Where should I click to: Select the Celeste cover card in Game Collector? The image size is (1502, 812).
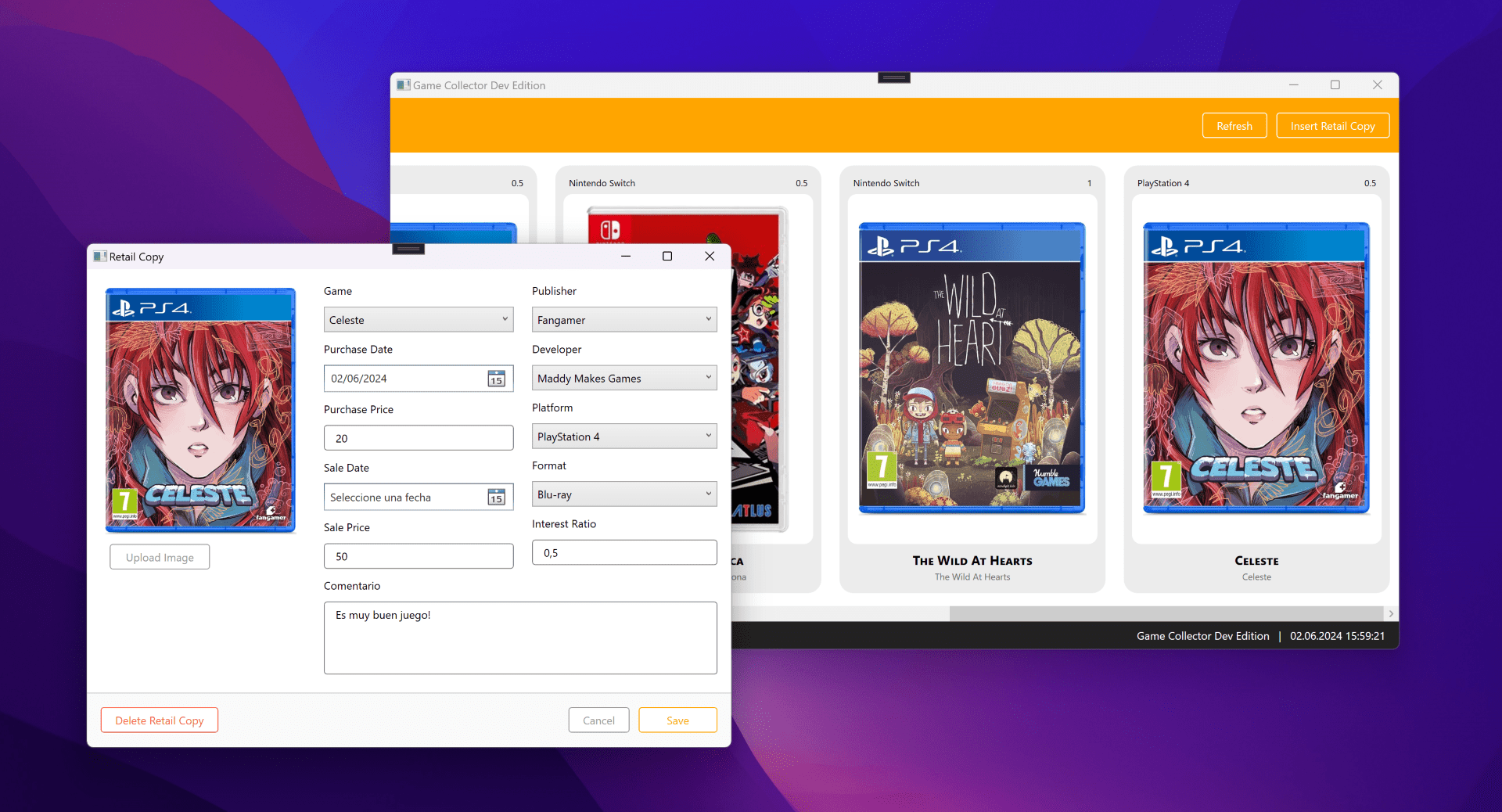[x=1256, y=368]
